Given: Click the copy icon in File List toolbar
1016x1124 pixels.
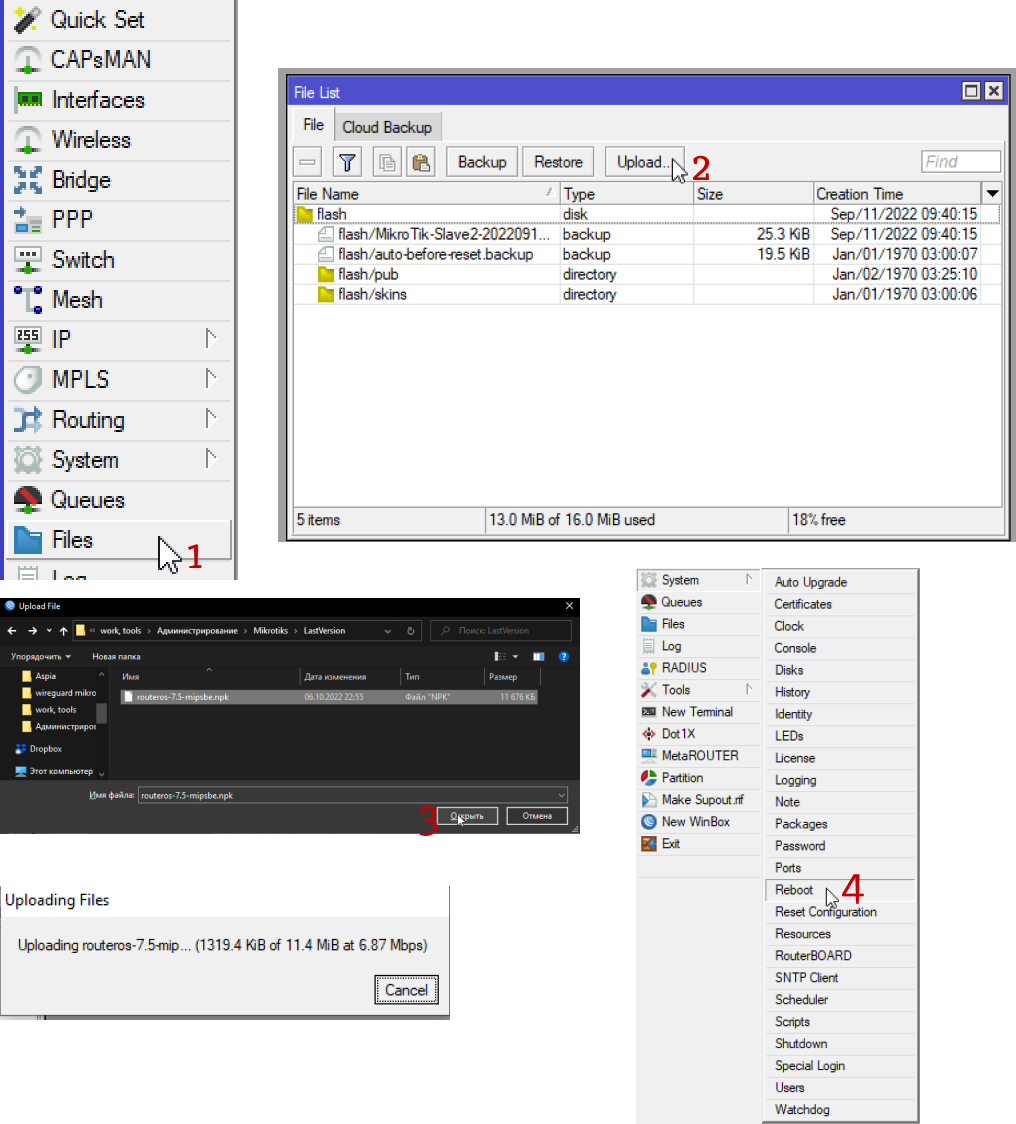Looking at the screenshot, I should click(x=387, y=162).
